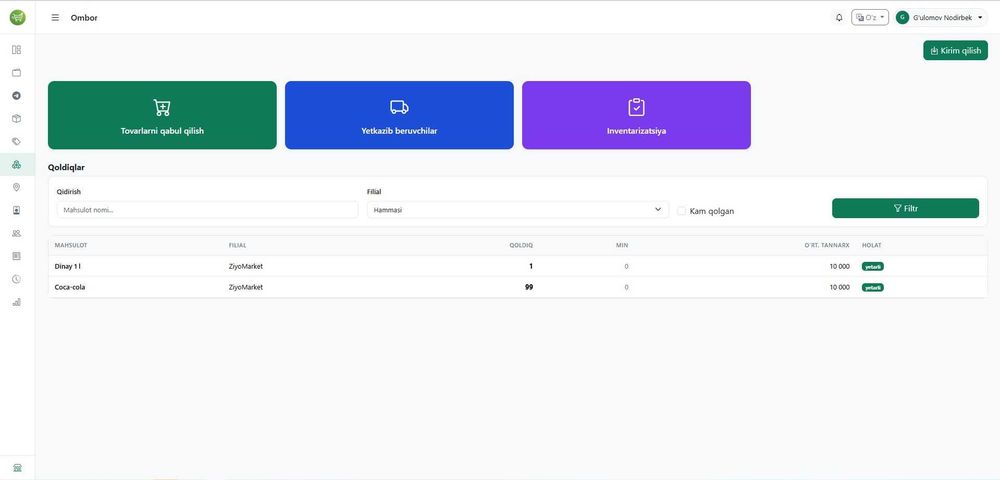
Task: Expand the G'ulomov Nodirbek user menu
Action: (941, 18)
